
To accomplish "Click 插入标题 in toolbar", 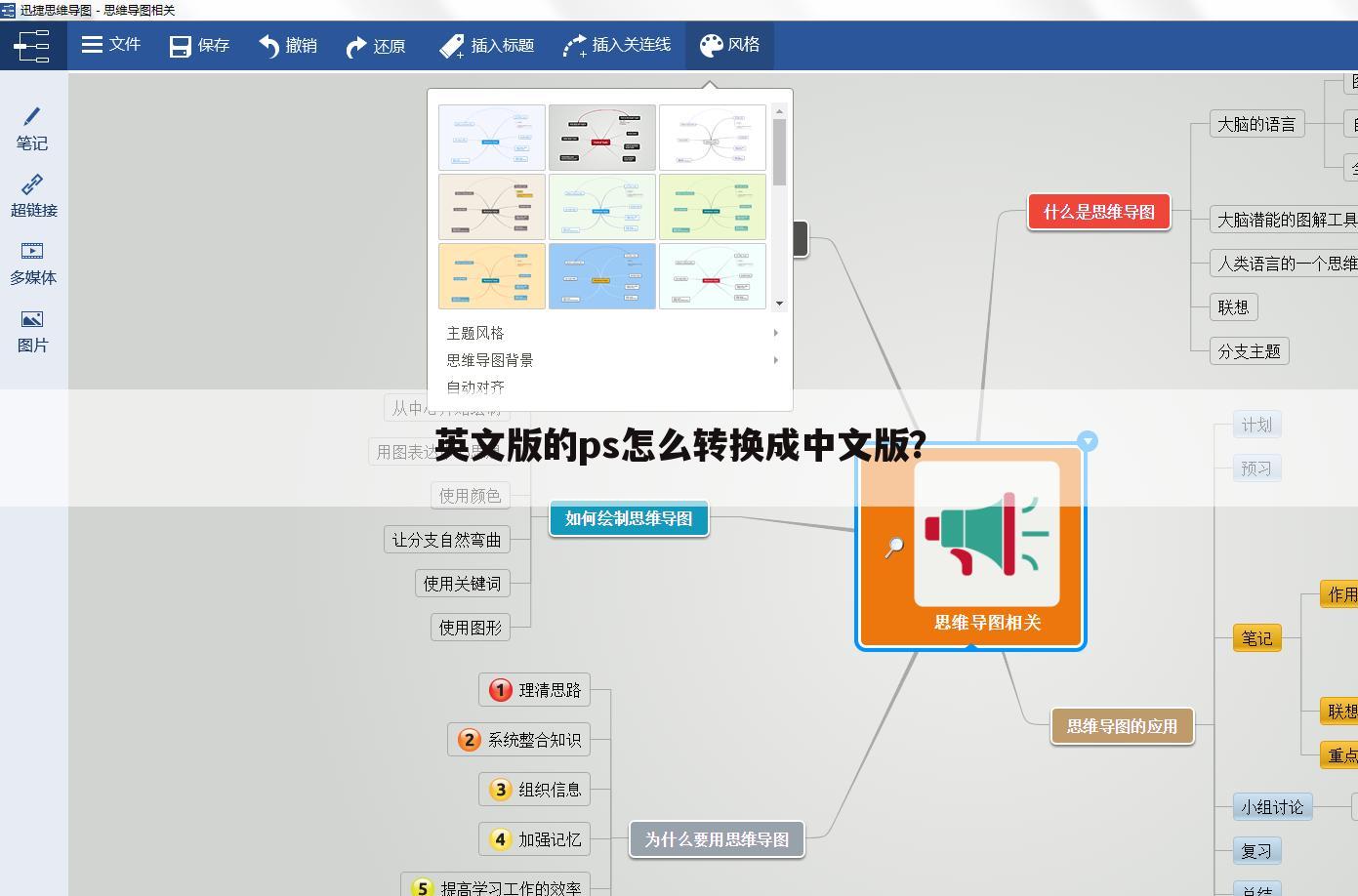I will coord(486,46).
